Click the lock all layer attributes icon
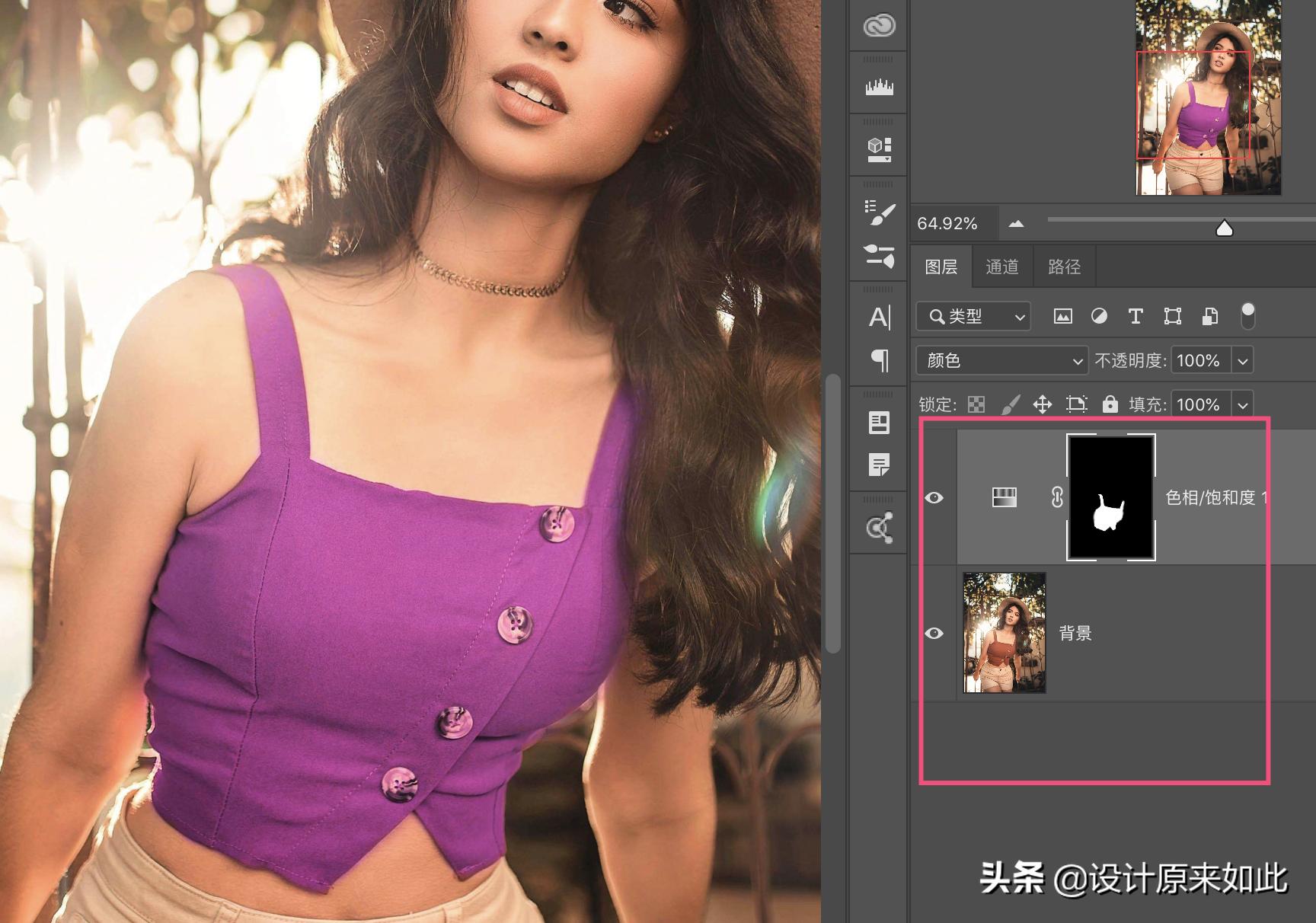Viewport: 1316px width, 923px height. click(1110, 404)
